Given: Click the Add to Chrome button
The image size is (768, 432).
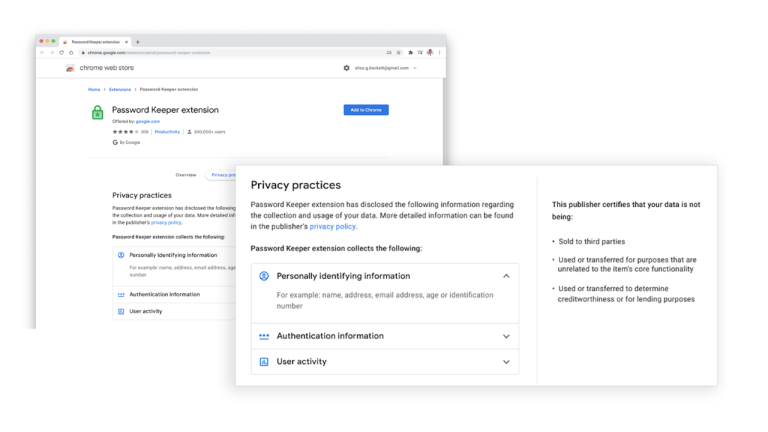Looking at the screenshot, I should point(366,110).
